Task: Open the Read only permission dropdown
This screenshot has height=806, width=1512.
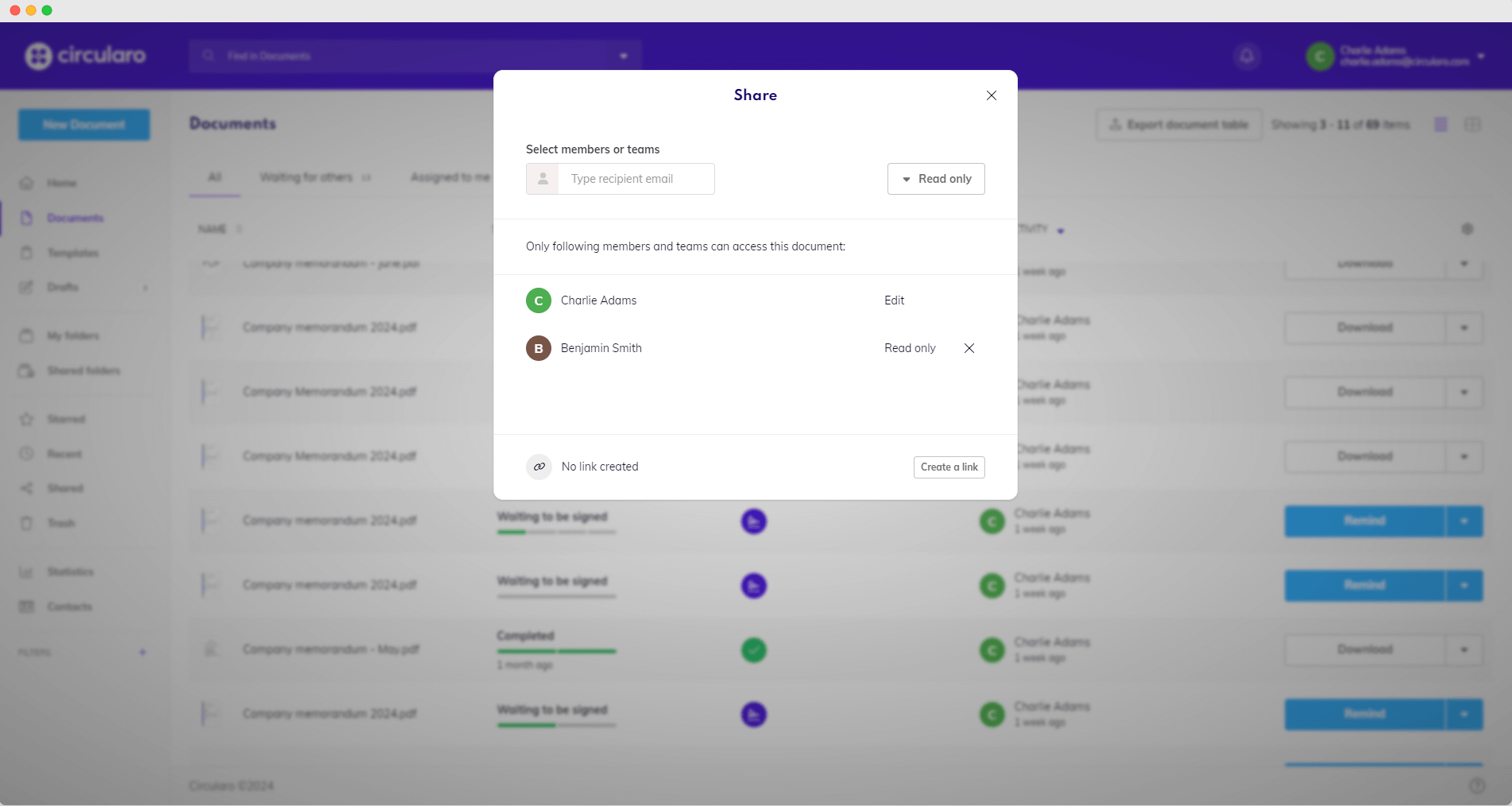Action: tap(936, 179)
